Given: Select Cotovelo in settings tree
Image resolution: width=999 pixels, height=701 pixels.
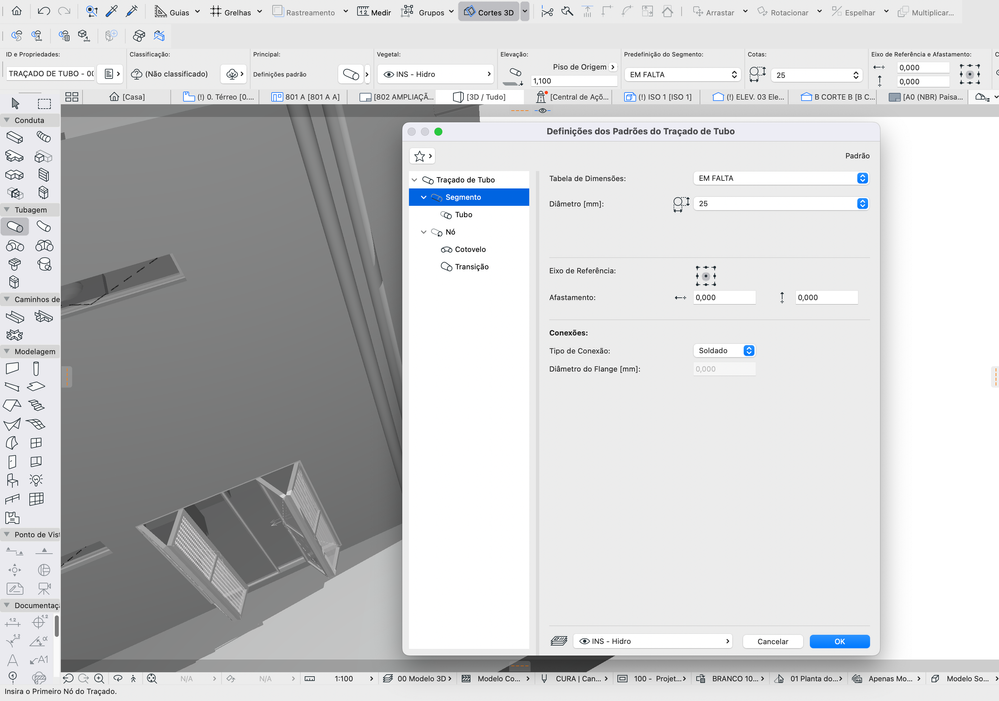Looking at the screenshot, I should [470, 249].
